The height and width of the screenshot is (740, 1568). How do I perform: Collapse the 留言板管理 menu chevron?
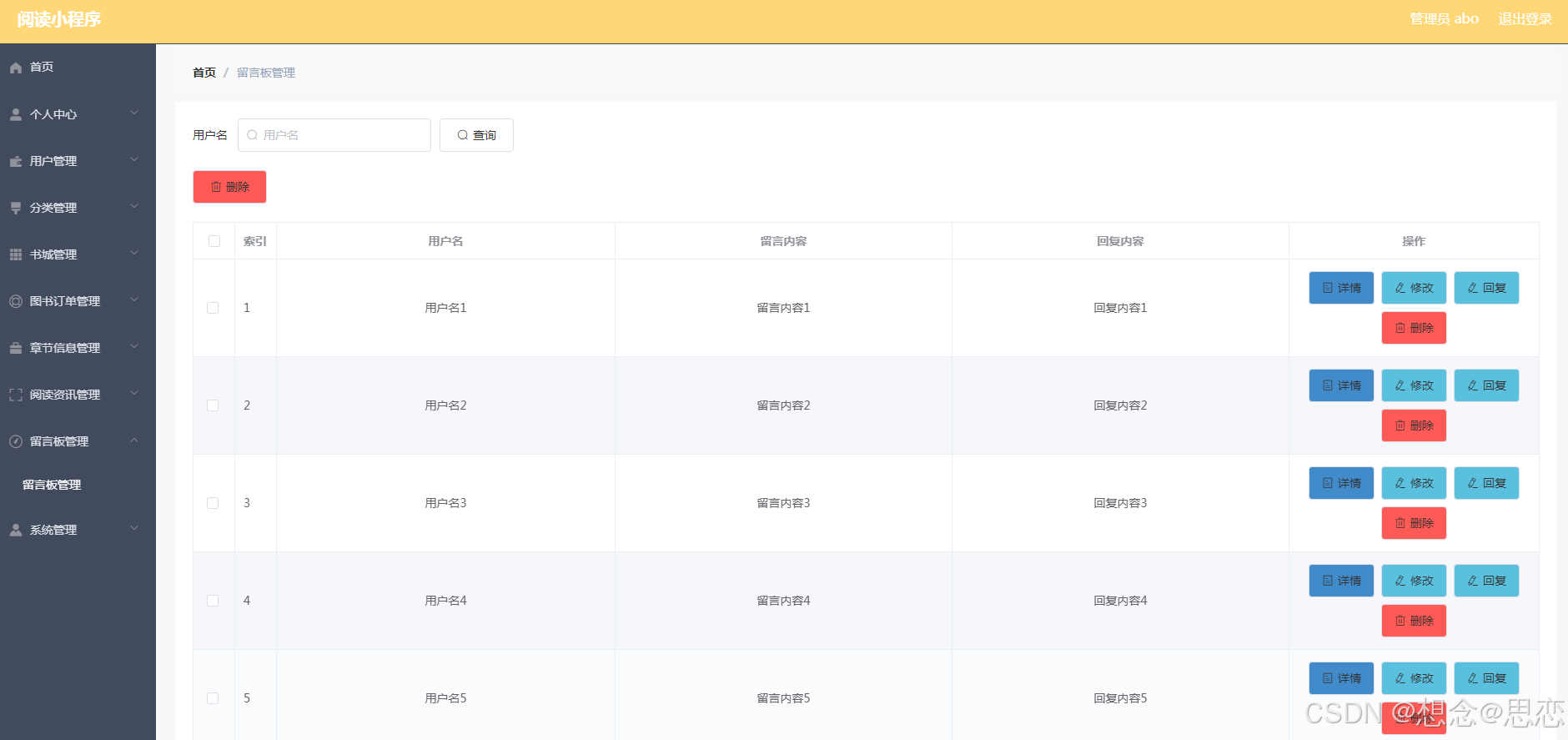134,440
